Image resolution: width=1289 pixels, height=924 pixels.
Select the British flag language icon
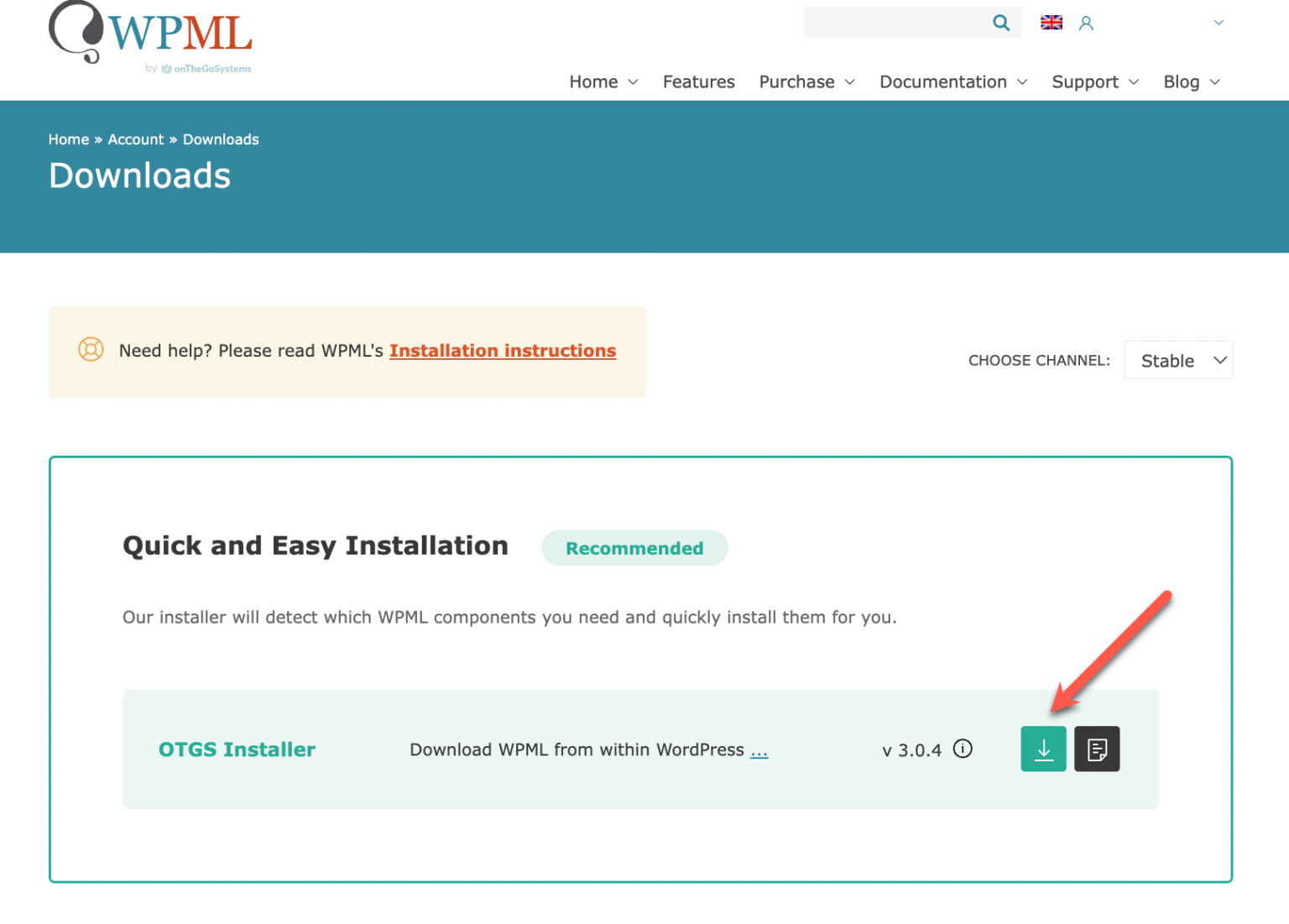(x=1051, y=23)
